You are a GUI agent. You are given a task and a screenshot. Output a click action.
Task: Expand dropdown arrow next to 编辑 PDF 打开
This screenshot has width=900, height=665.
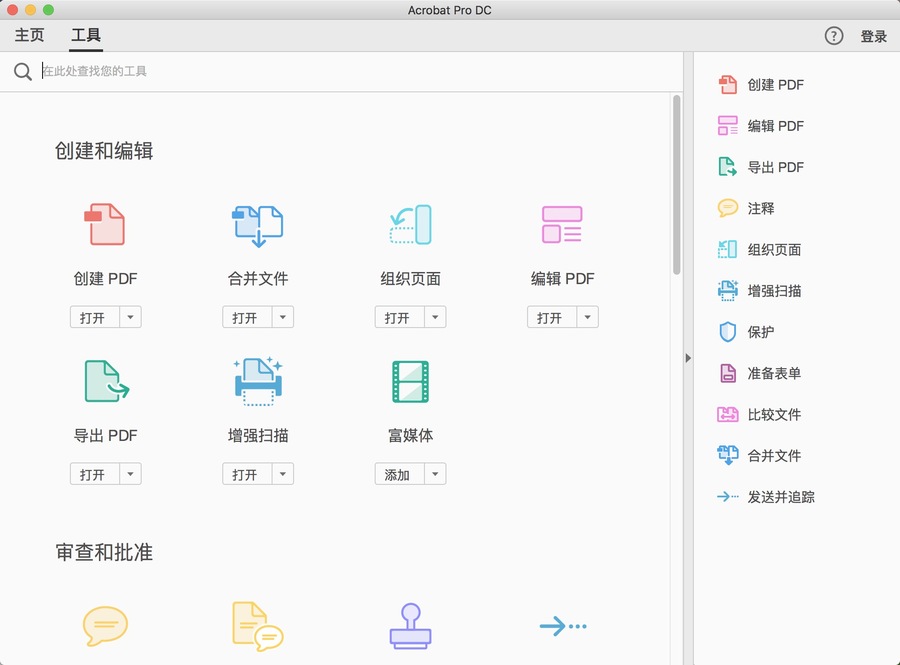click(588, 317)
